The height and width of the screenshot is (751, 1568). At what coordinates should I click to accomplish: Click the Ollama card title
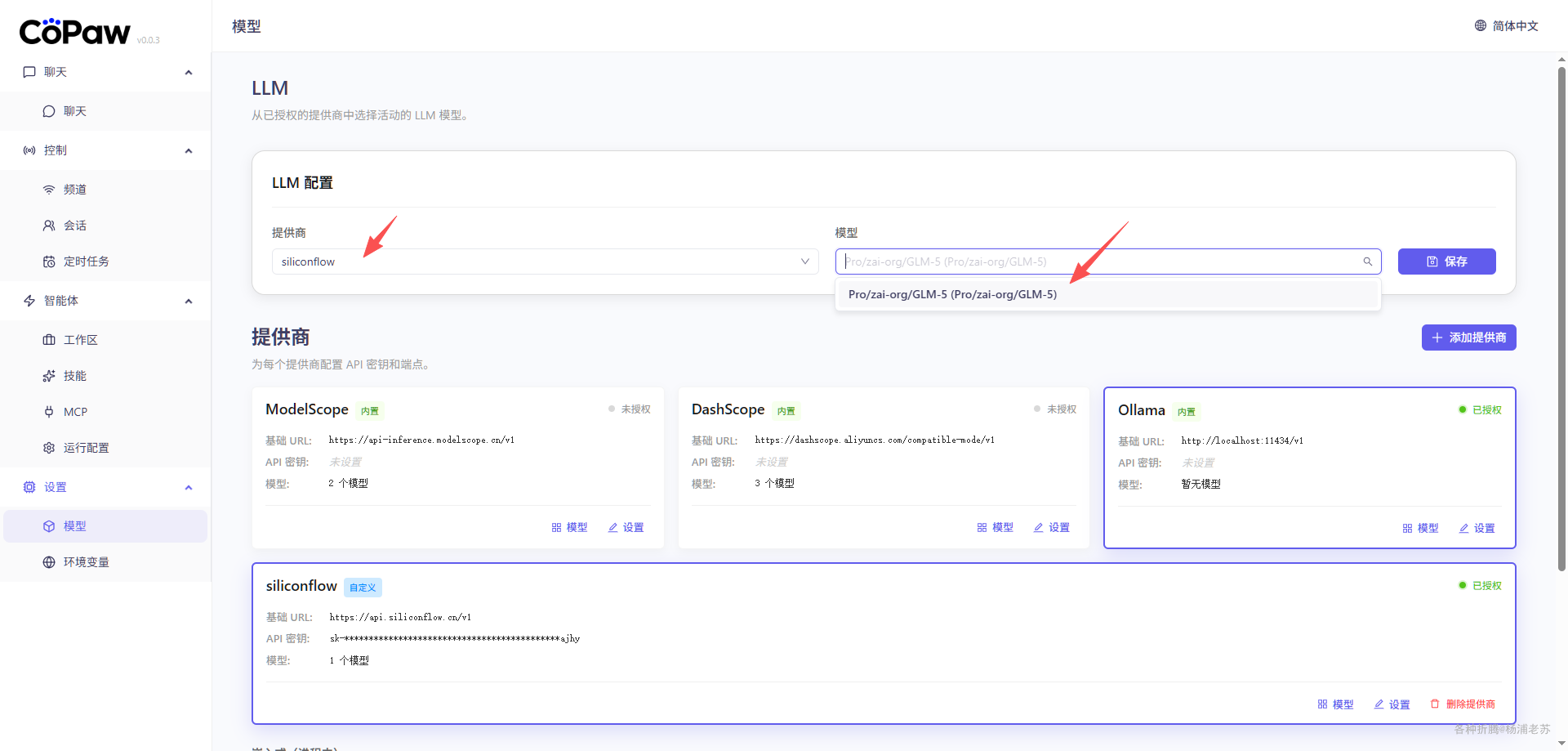[x=1142, y=410]
